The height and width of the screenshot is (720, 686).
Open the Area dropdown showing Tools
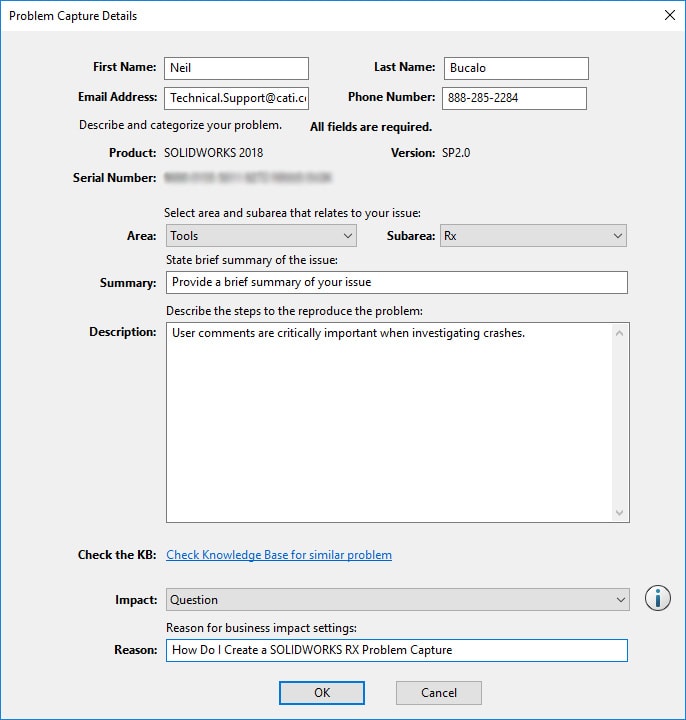261,236
